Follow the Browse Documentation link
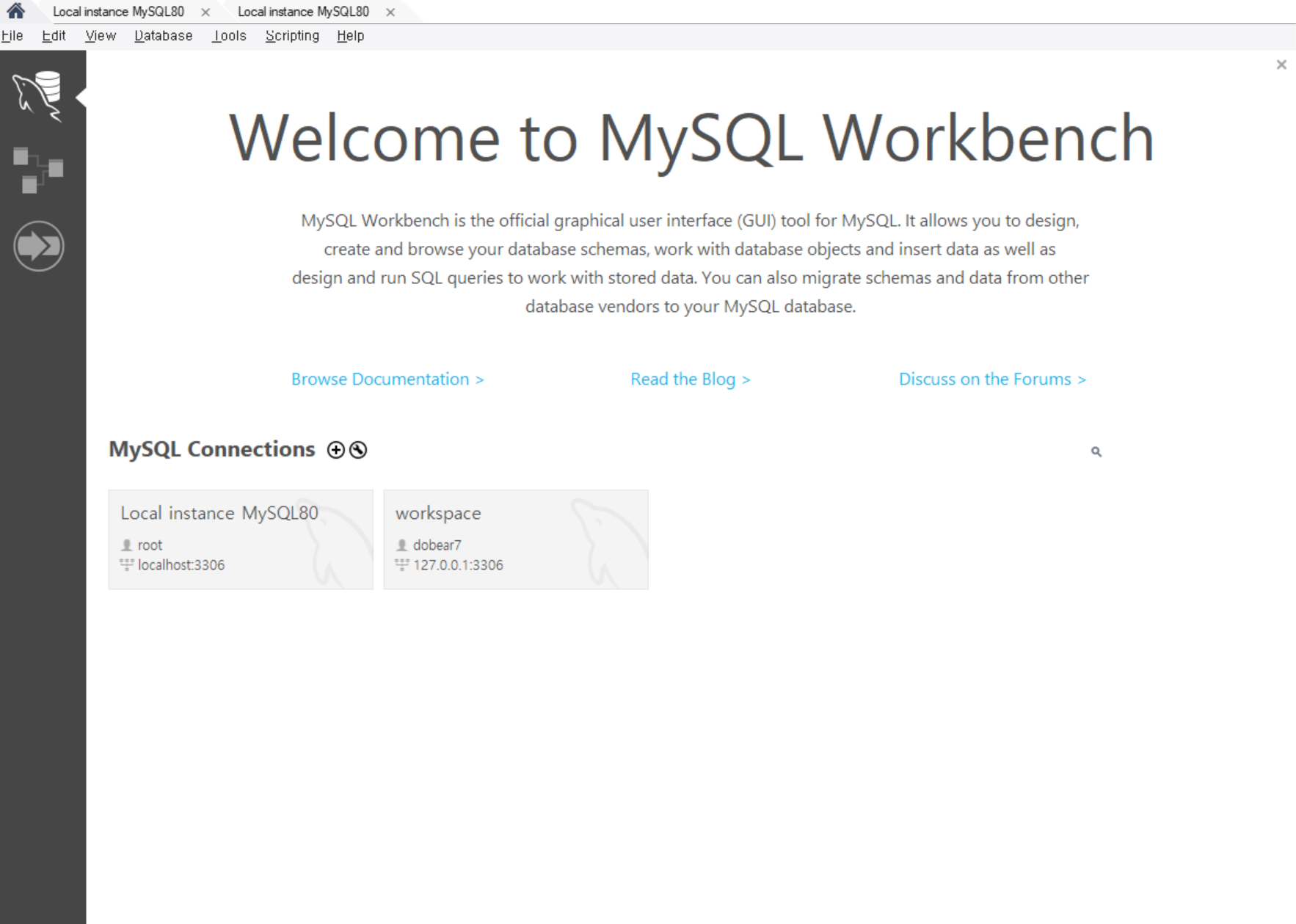The height and width of the screenshot is (924, 1296). (x=387, y=379)
